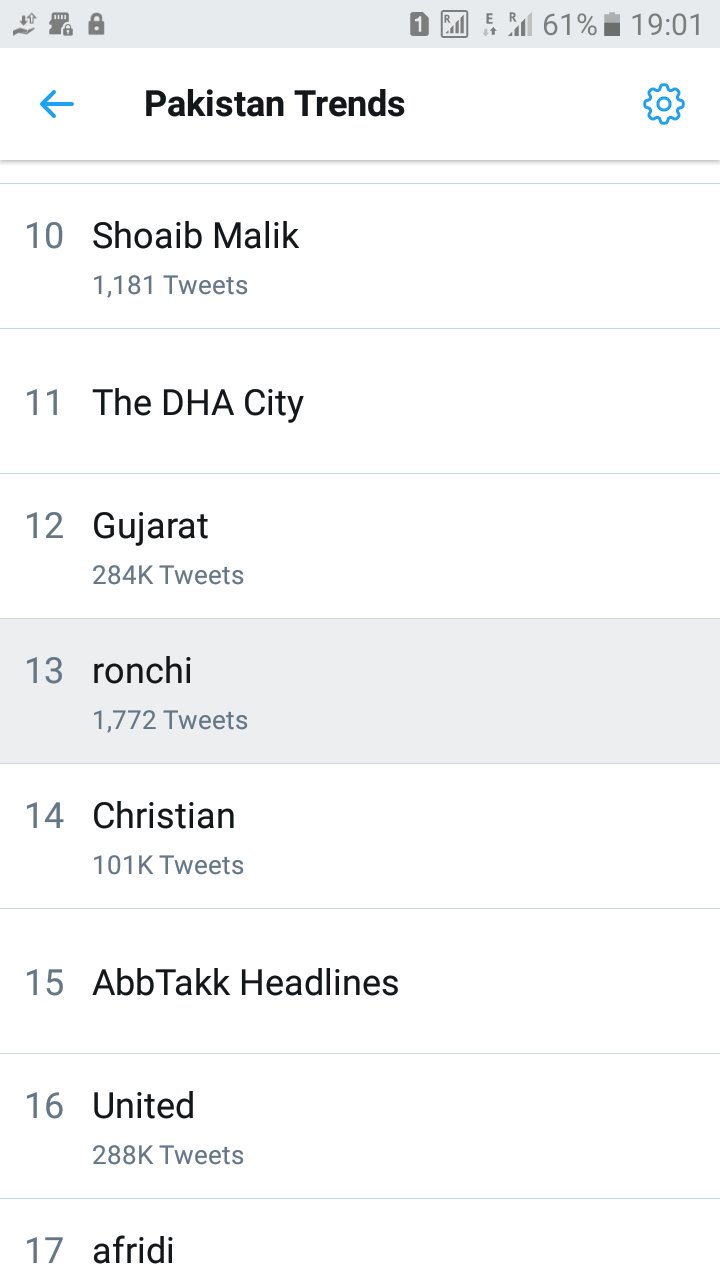This screenshot has width=720, height=1280.
Task: Select The DHA City trend
Action: [198, 403]
